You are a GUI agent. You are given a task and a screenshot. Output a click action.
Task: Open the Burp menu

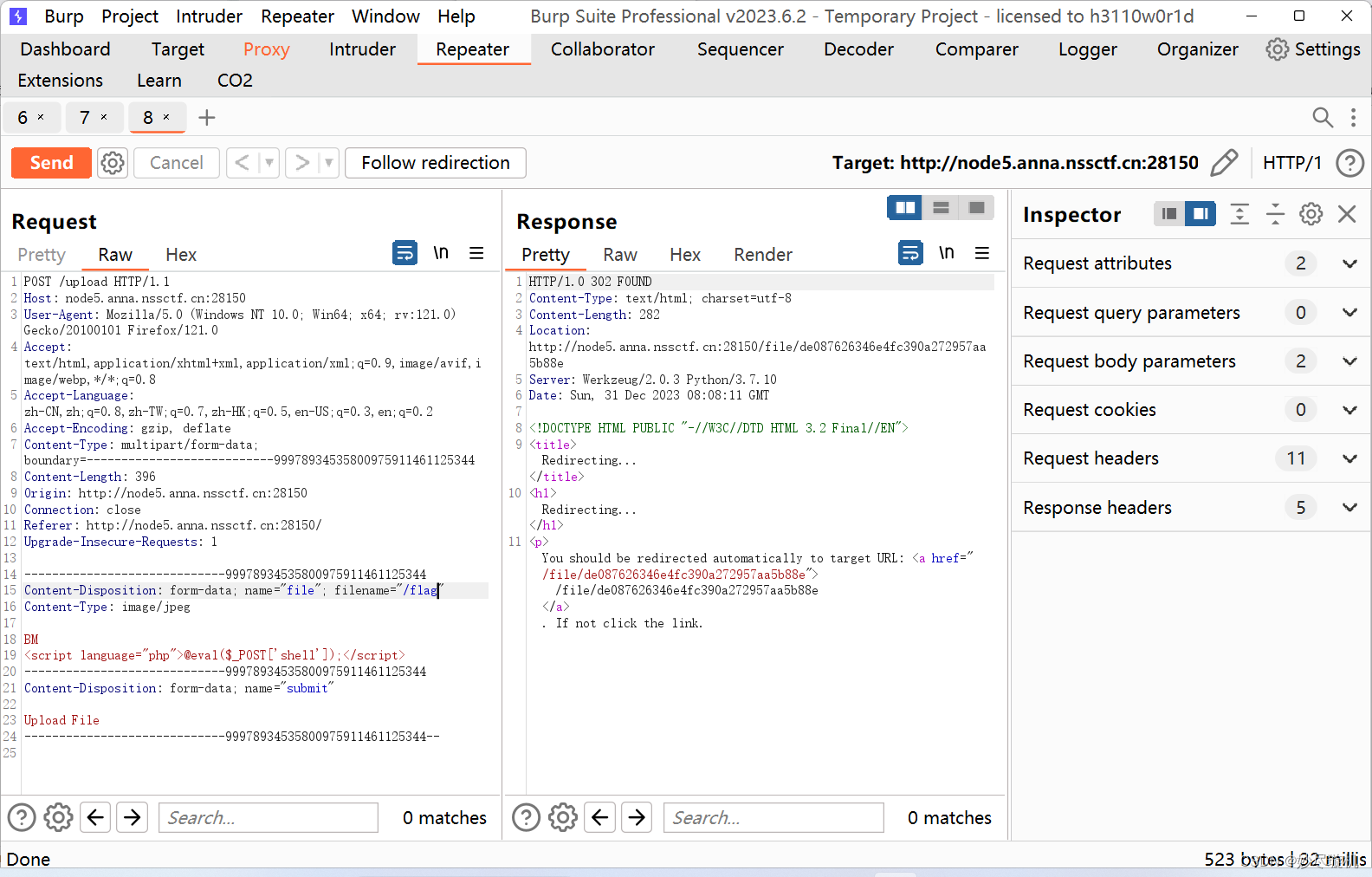(64, 16)
